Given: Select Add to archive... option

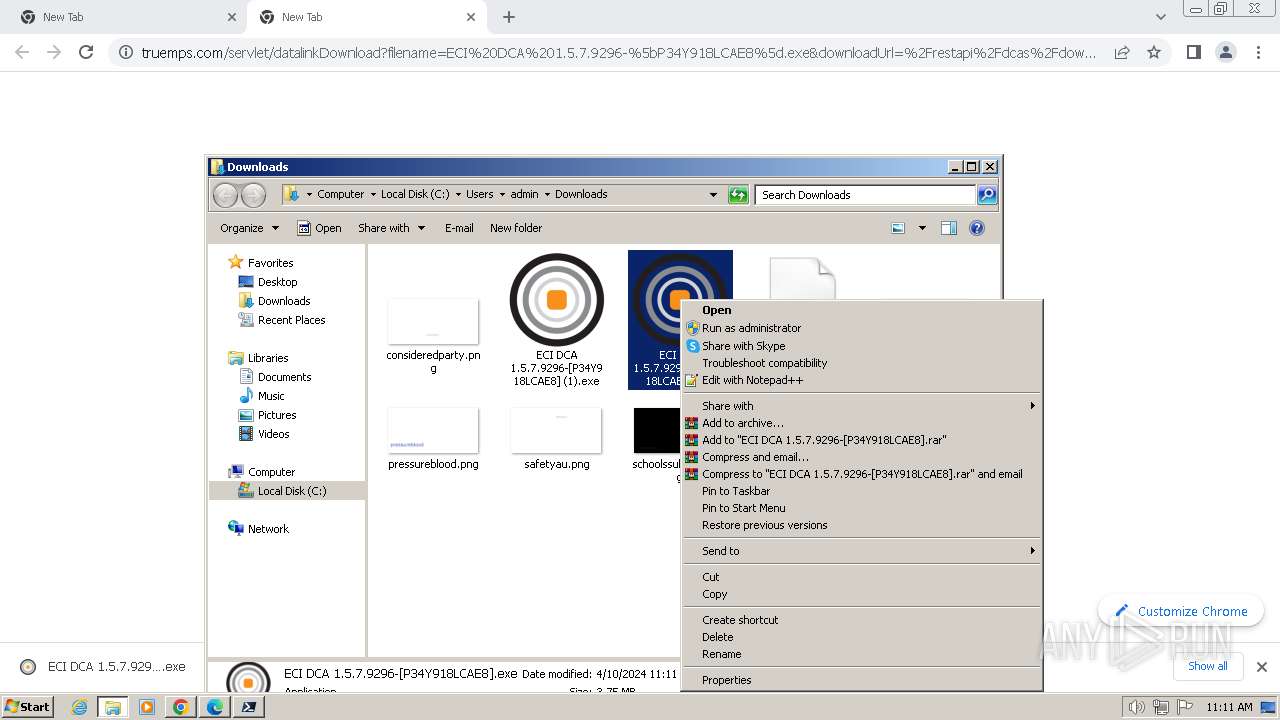Looking at the screenshot, I should click(742, 423).
